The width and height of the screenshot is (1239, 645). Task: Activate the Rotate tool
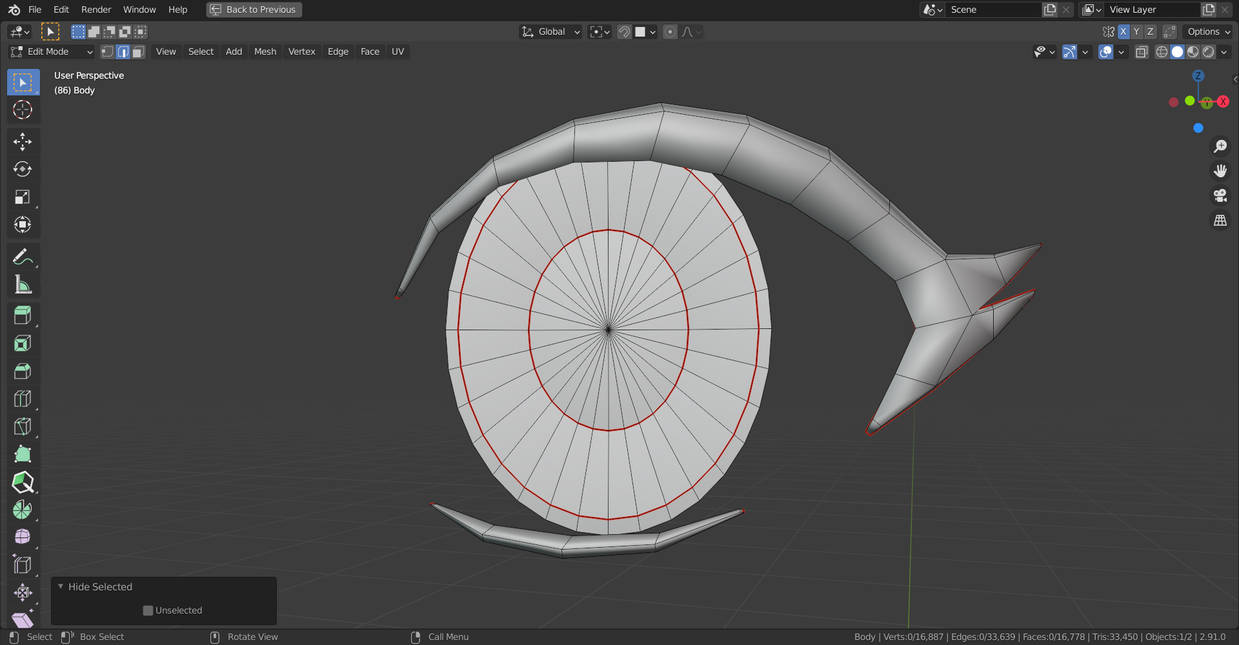(x=22, y=170)
